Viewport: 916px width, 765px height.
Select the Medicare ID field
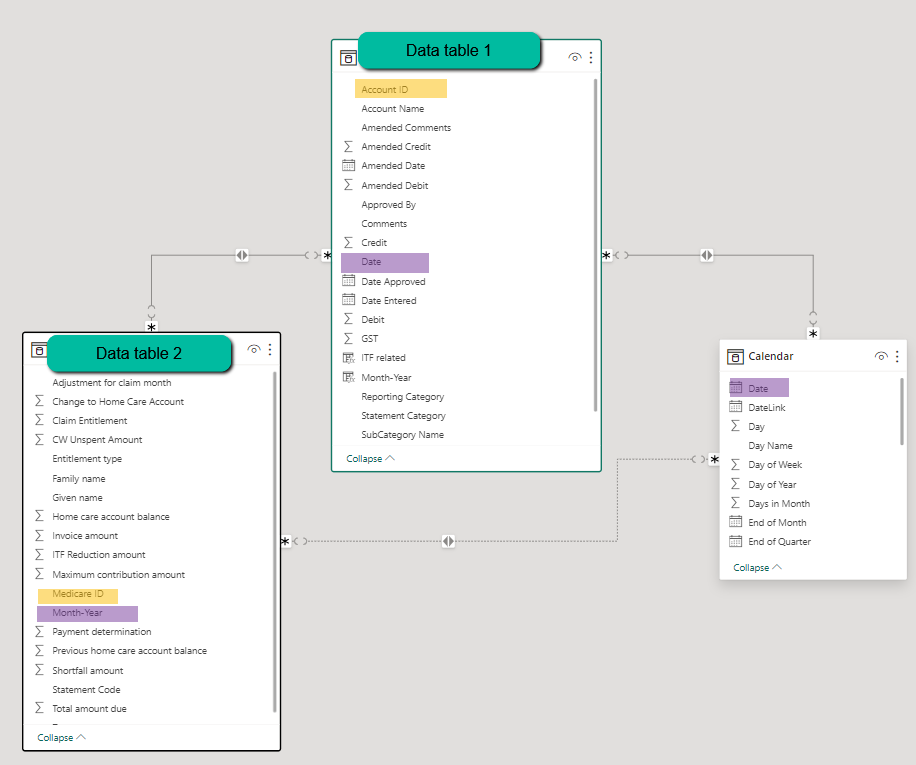[78, 595]
